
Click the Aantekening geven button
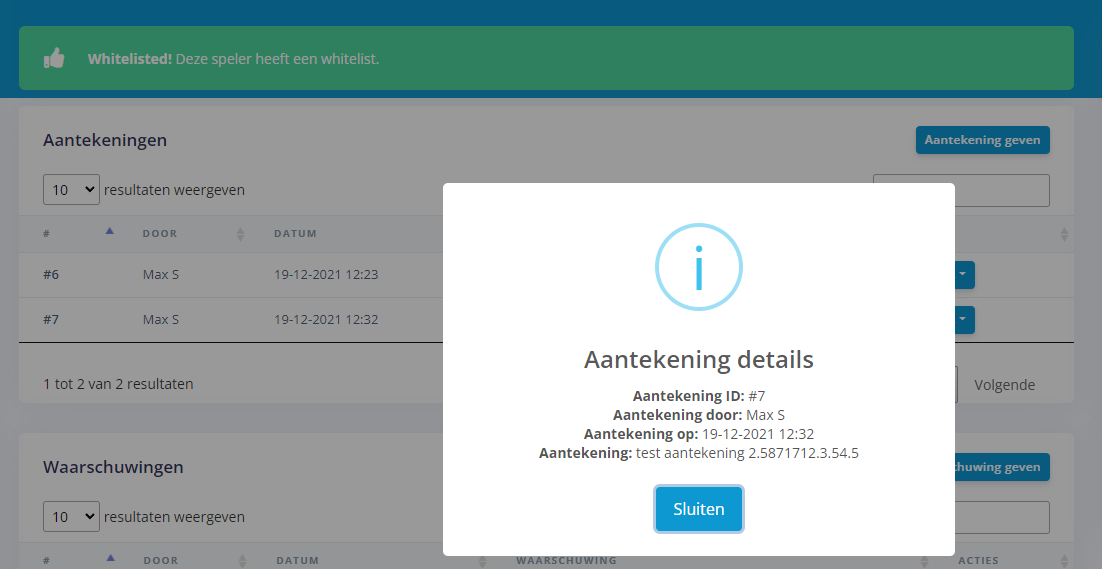pos(982,140)
